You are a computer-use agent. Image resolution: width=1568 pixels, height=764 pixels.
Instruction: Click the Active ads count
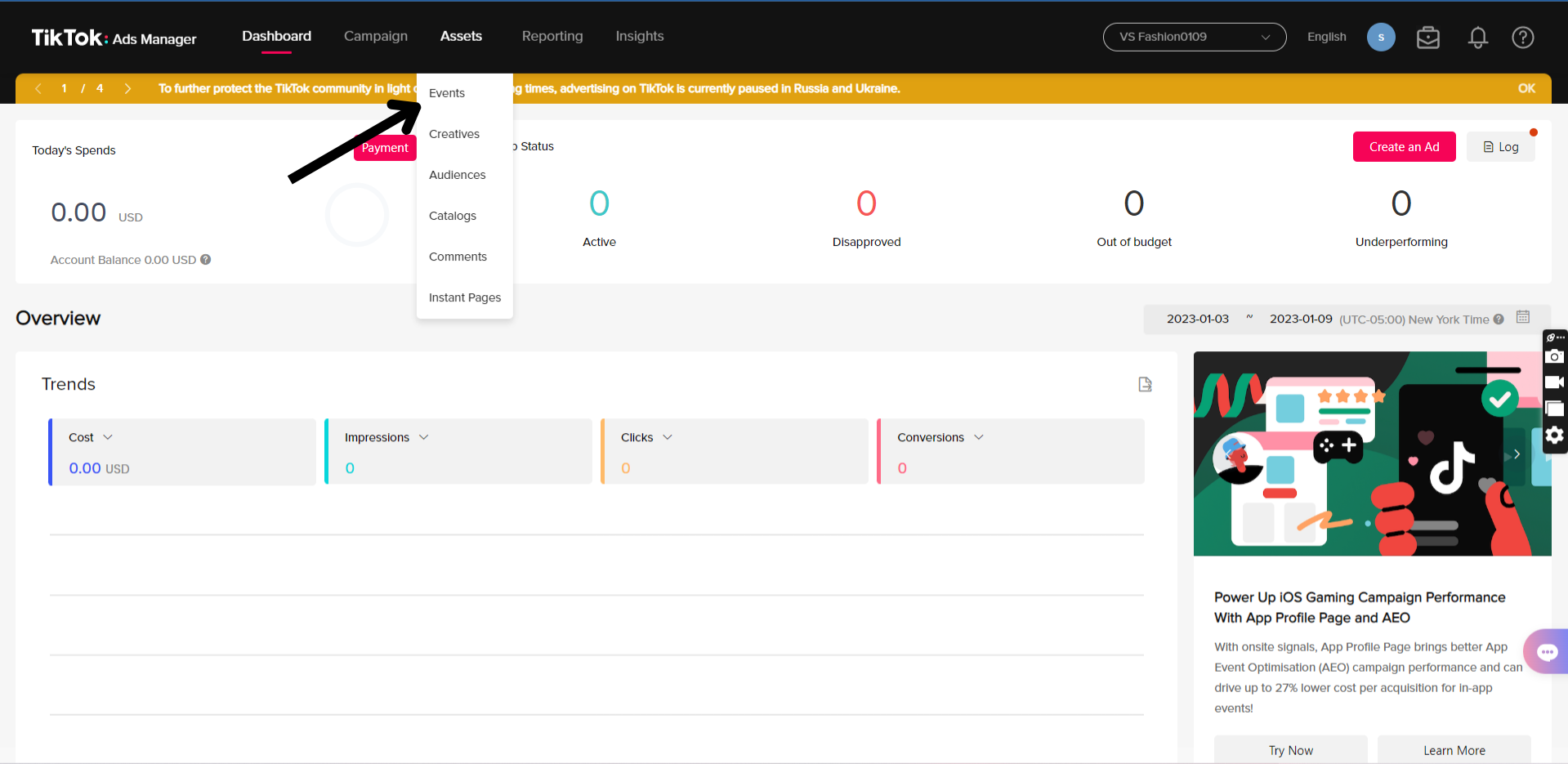pos(599,203)
